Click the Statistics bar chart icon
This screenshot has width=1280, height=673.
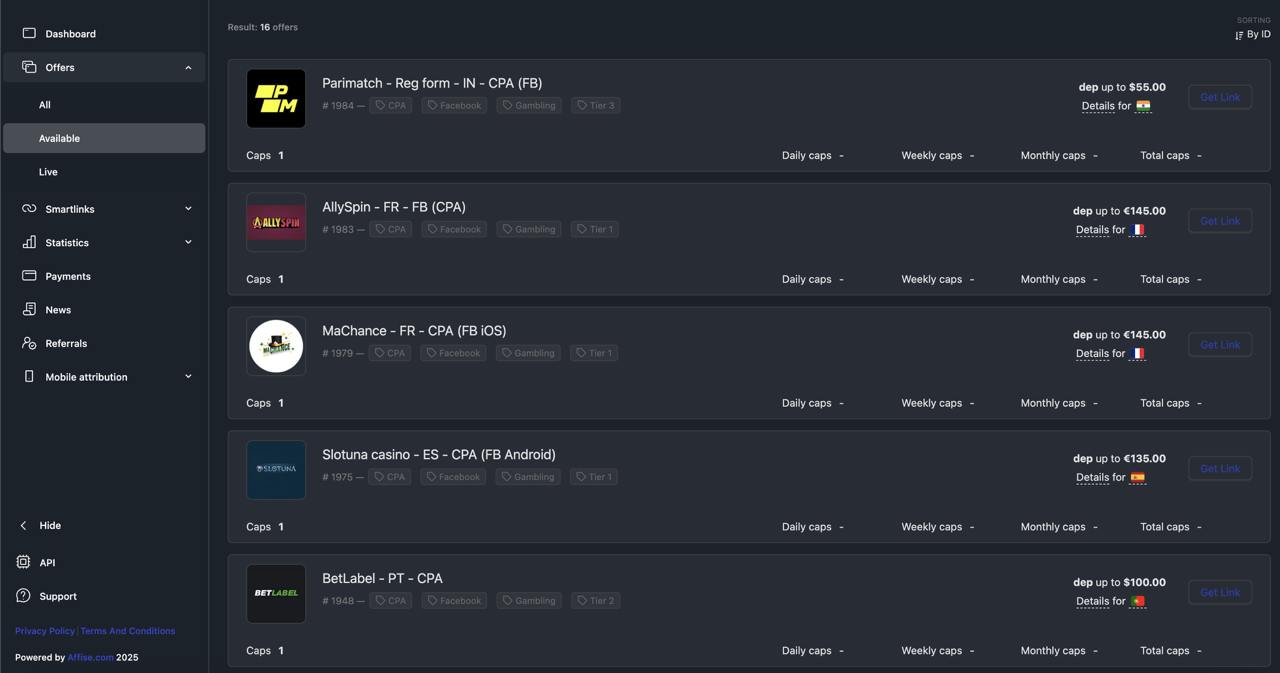click(x=29, y=242)
